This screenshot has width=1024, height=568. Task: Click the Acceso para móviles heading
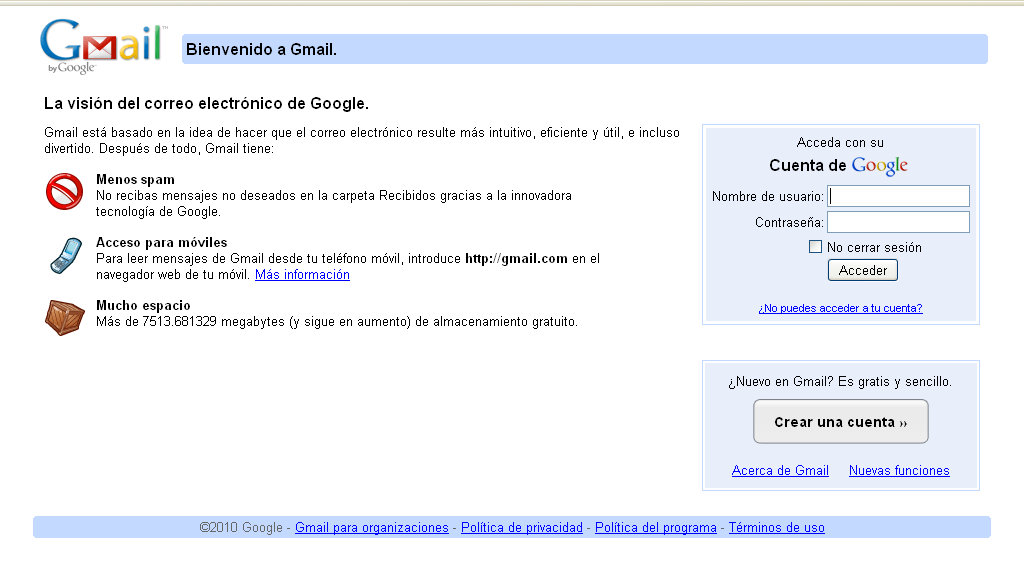coord(161,243)
